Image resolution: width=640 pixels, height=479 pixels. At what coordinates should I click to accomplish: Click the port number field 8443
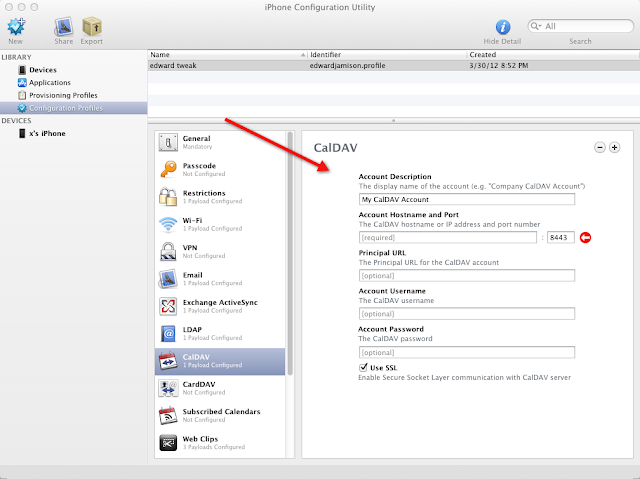(560, 237)
